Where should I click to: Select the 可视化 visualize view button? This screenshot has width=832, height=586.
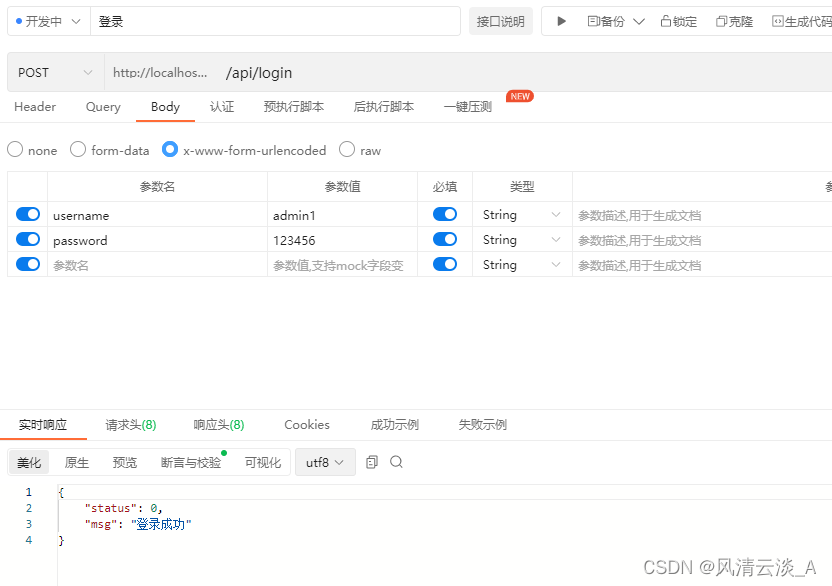point(263,462)
